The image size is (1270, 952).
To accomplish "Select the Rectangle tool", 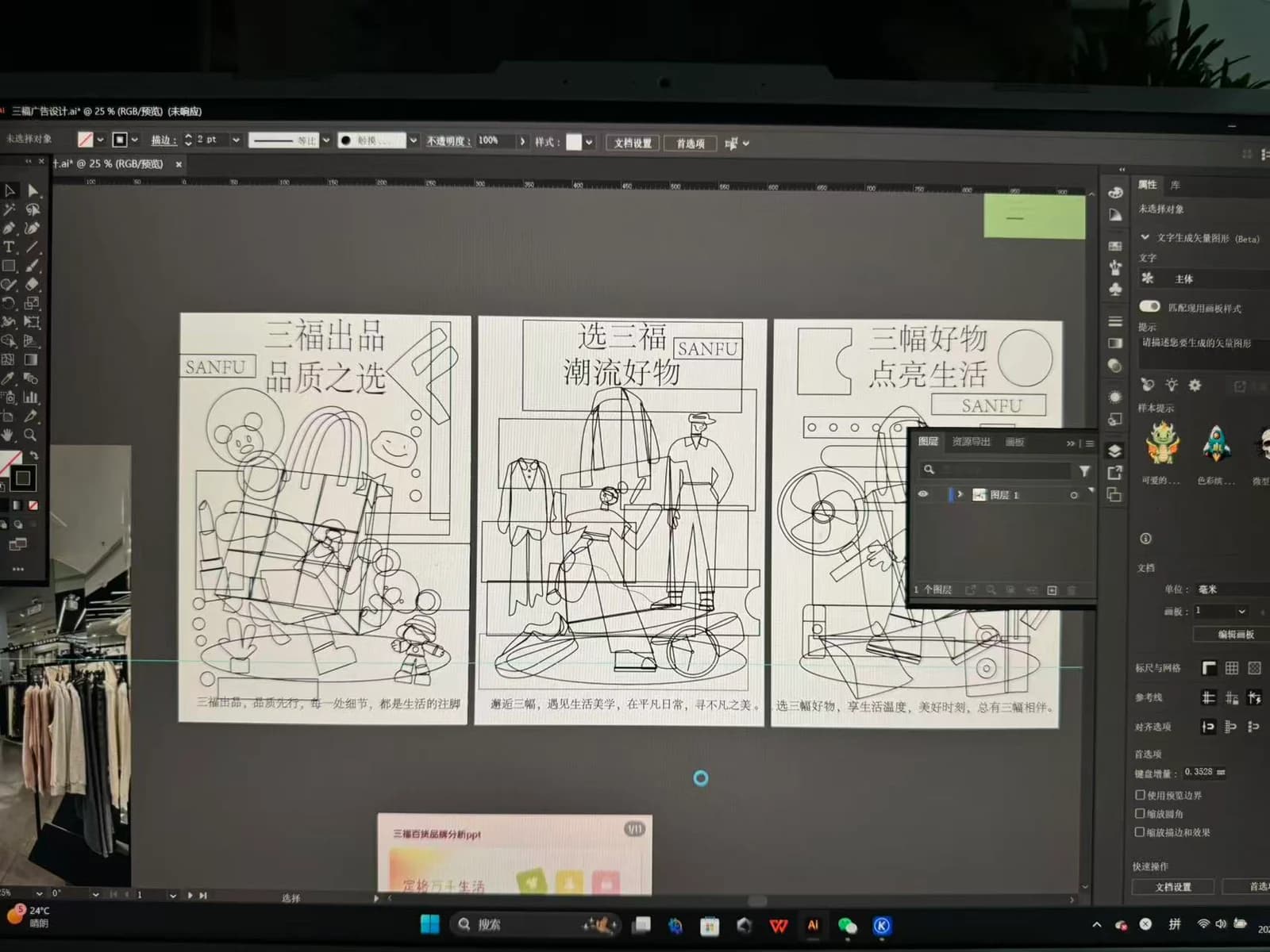I will (x=10, y=267).
